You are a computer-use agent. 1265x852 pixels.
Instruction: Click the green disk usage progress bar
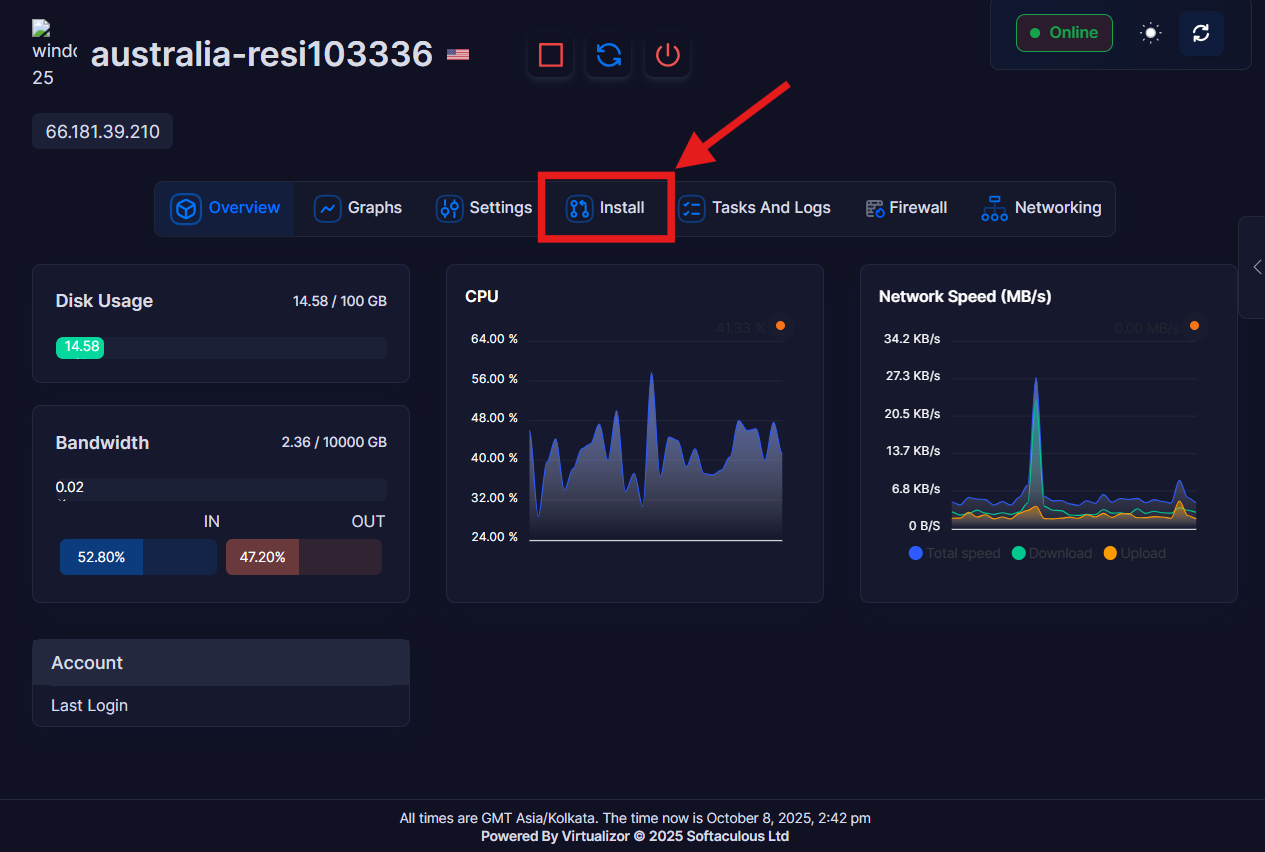(80, 347)
